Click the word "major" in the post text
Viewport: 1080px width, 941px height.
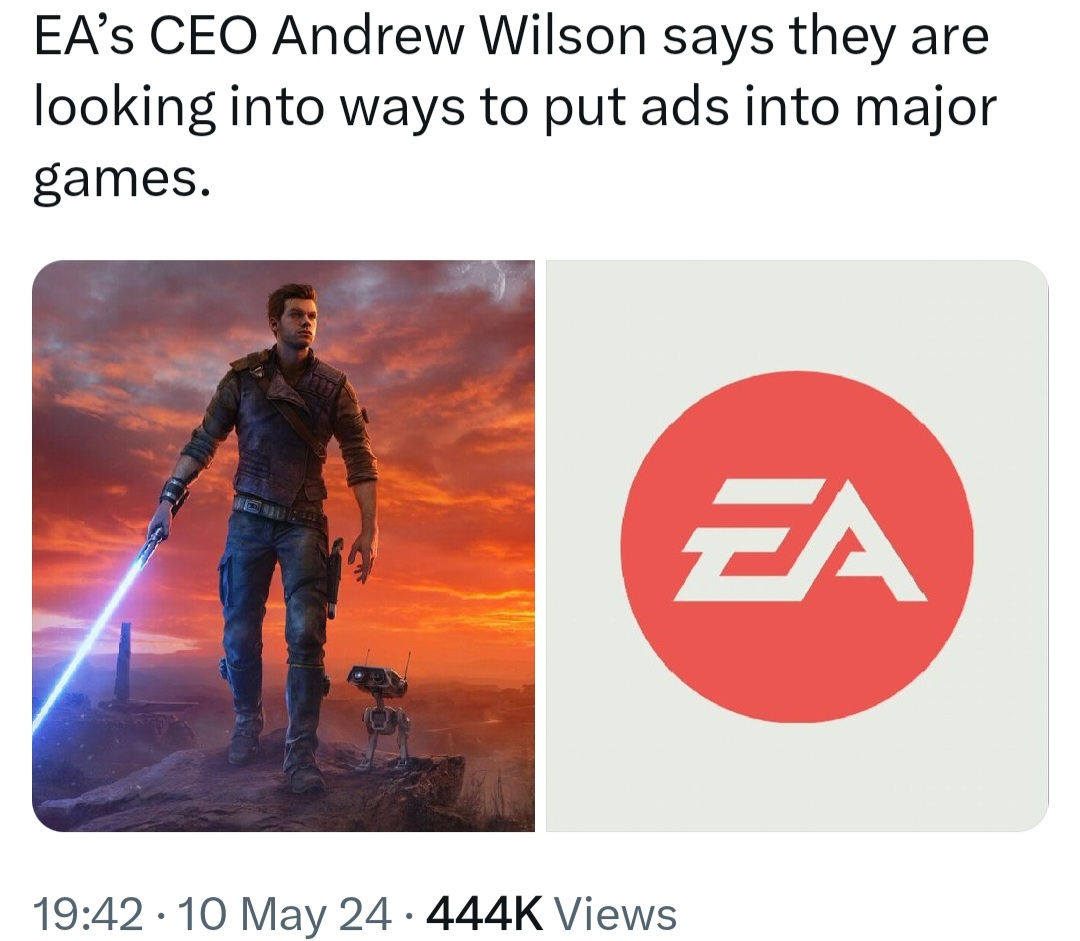pos(925,110)
